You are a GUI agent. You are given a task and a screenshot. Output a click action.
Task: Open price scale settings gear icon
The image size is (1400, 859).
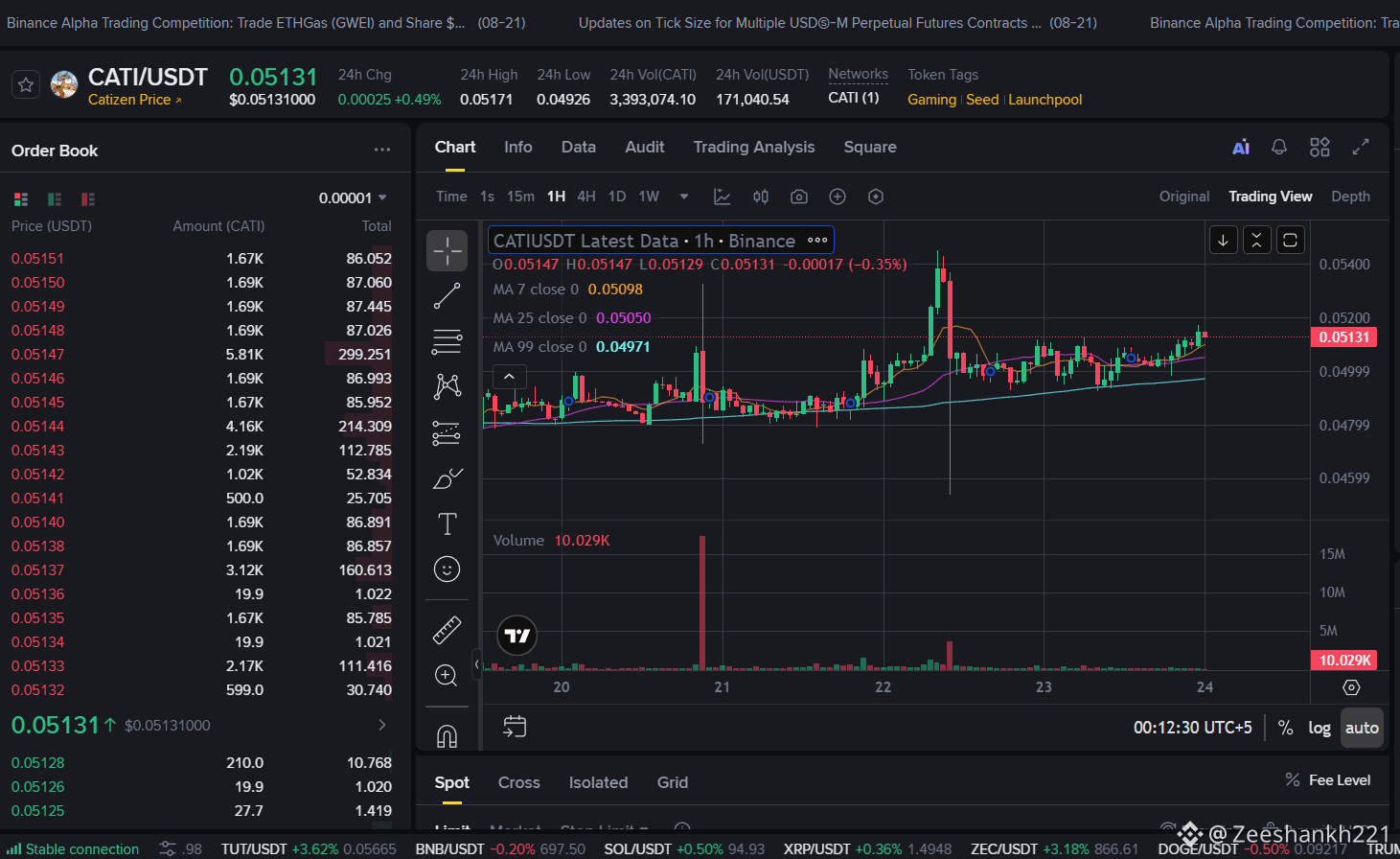tap(1351, 687)
